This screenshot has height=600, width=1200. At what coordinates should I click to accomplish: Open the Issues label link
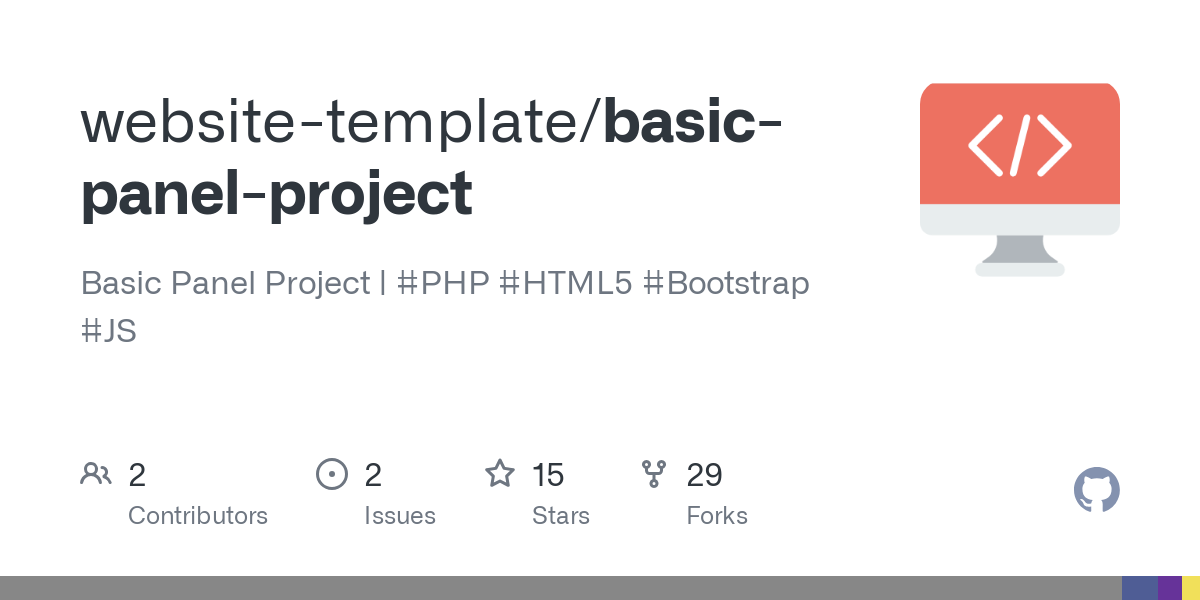(400, 516)
